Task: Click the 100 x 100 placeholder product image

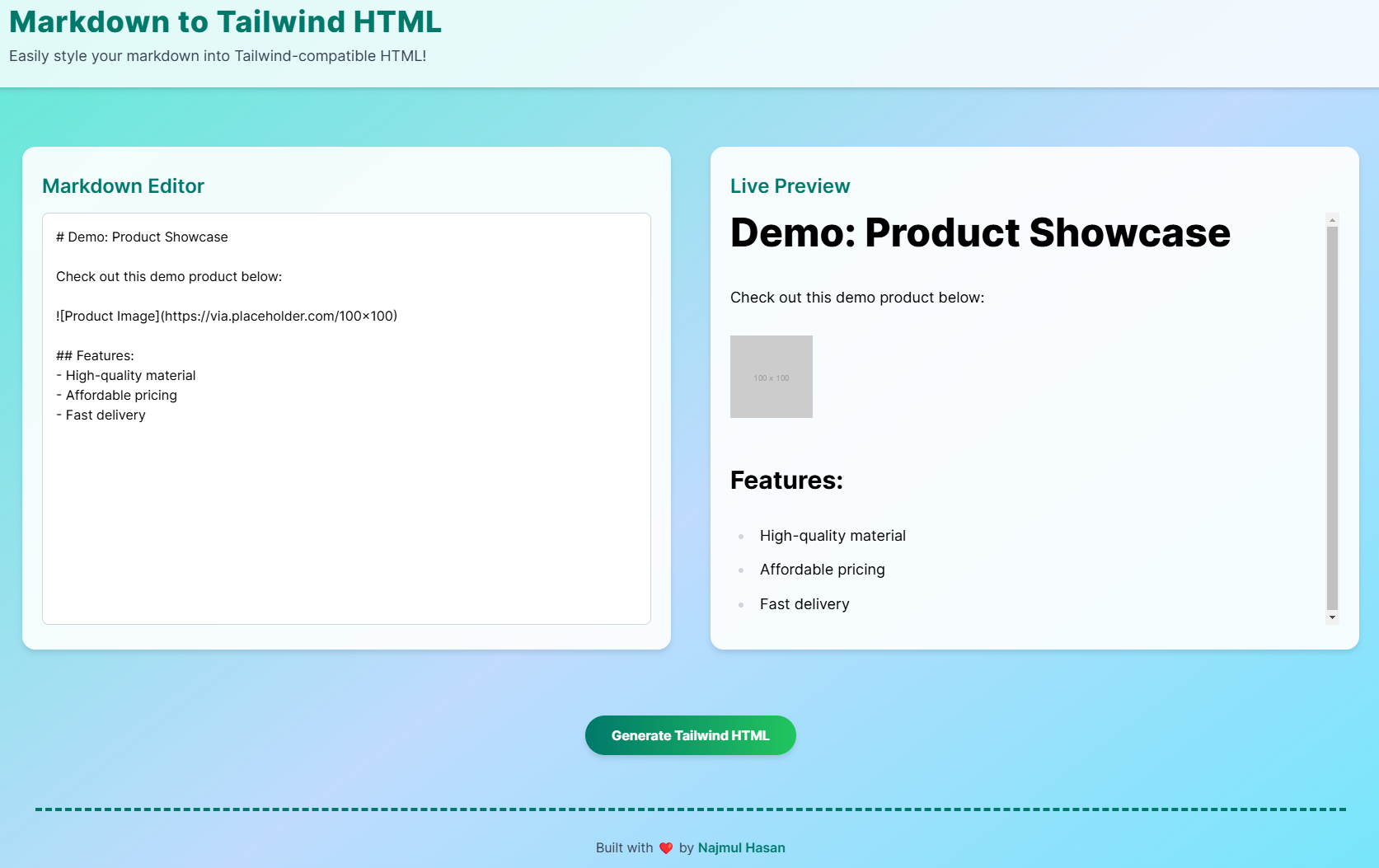Action: (x=772, y=377)
